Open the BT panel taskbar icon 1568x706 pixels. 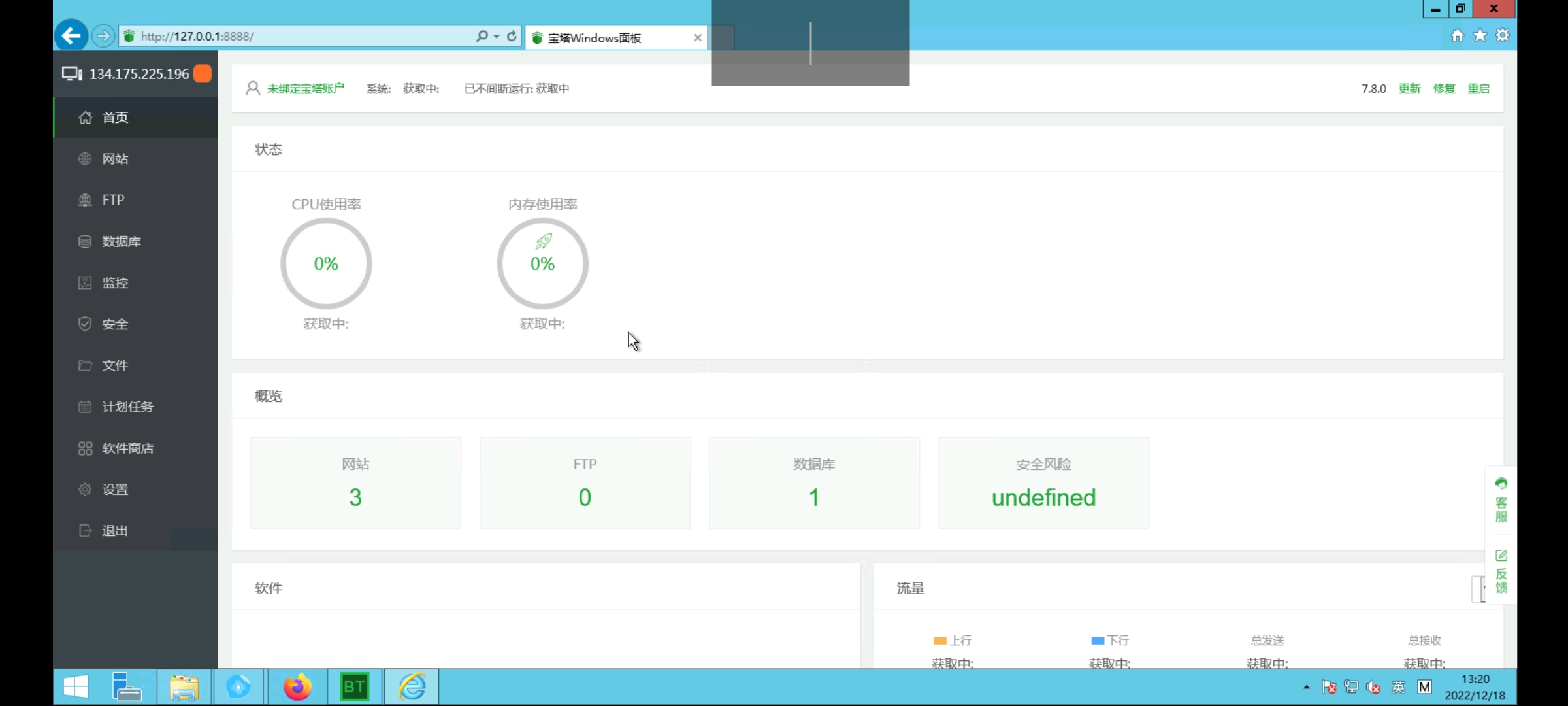(x=355, y=686)
